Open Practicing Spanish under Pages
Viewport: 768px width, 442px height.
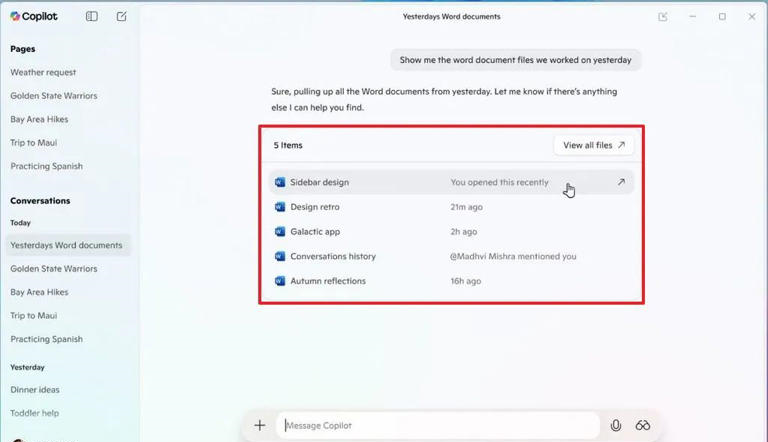click(47, 166)
